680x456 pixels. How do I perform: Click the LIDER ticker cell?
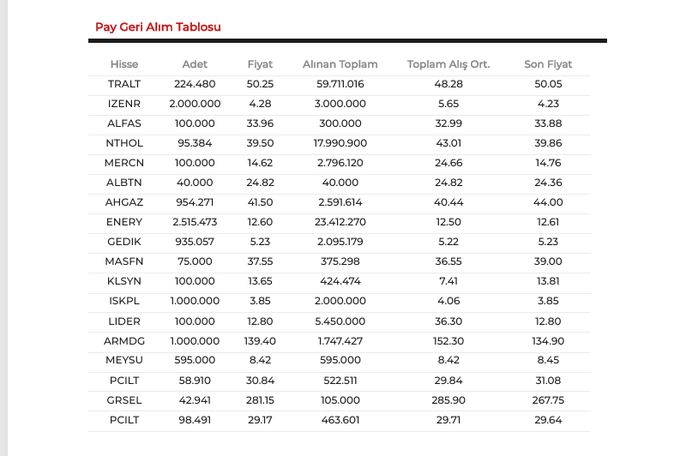[124, 321]
